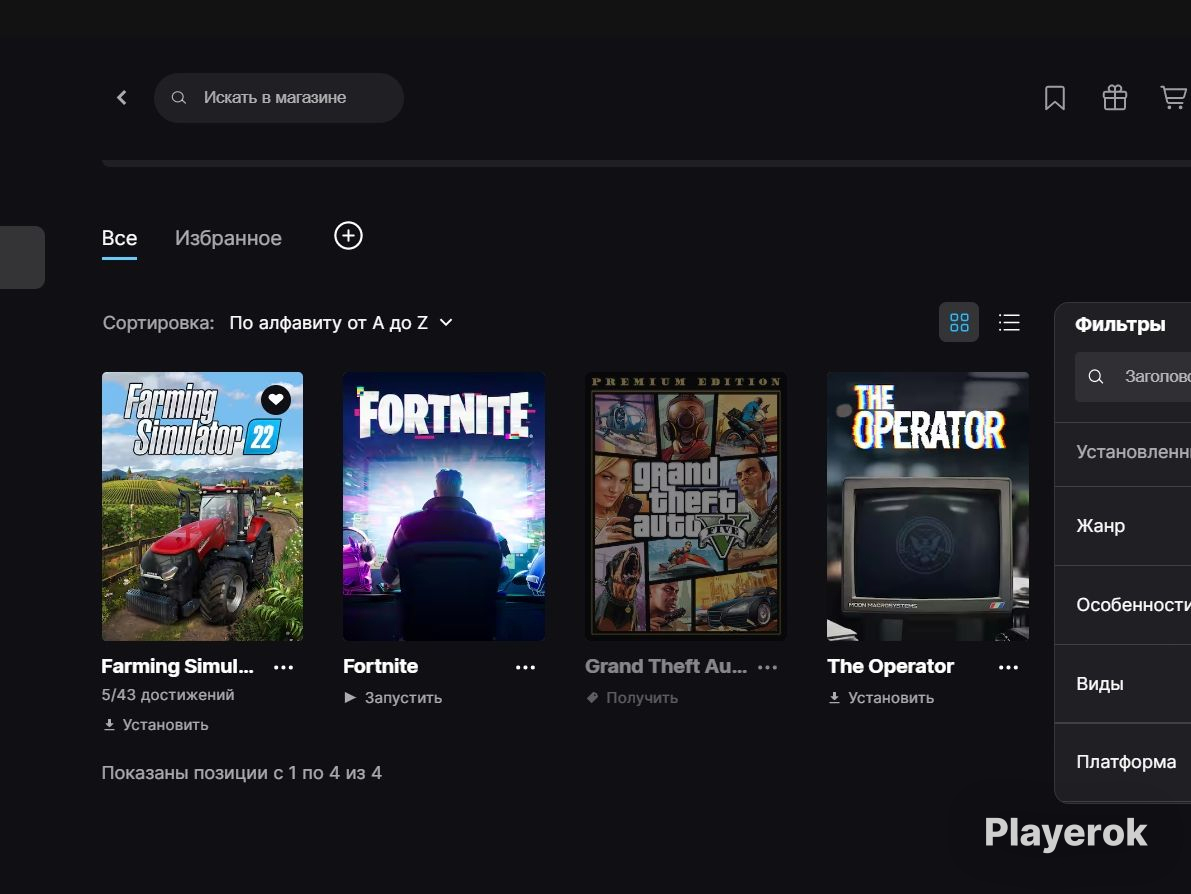Expand the Установленные filter
The height and width of the screenshot is (894, 1191).
(x=1123, y=452)
